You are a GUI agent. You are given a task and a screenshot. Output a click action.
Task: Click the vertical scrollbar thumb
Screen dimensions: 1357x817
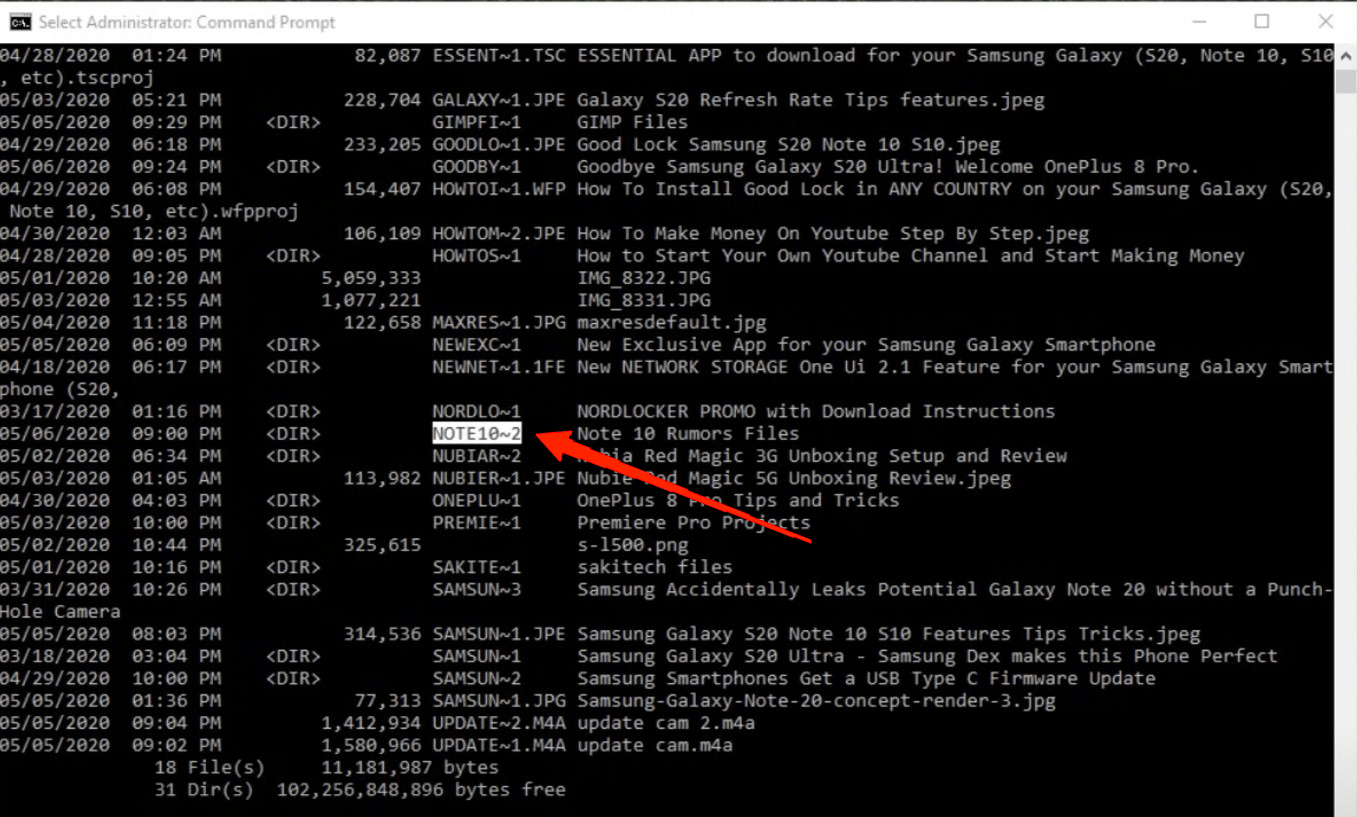(x=1345, y=80)
